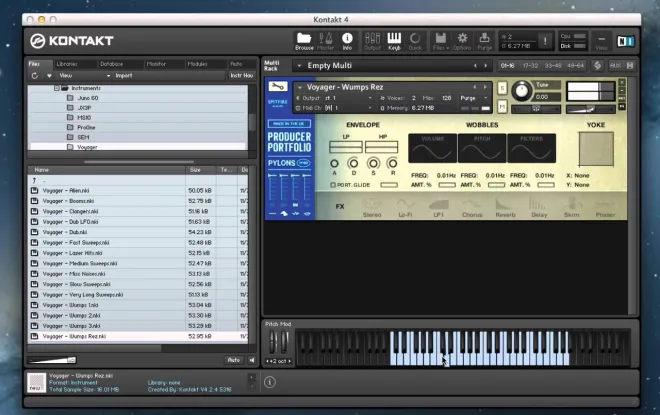This screenshot has width=660, height=415.
Task: Click the Purge icon in main toolbar
Action: [484, 41]
